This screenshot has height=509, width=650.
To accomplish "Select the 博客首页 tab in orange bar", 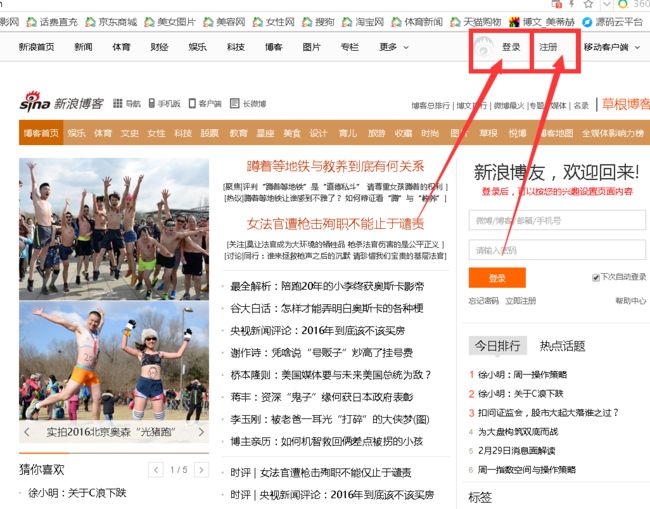I will coord(41,133).
